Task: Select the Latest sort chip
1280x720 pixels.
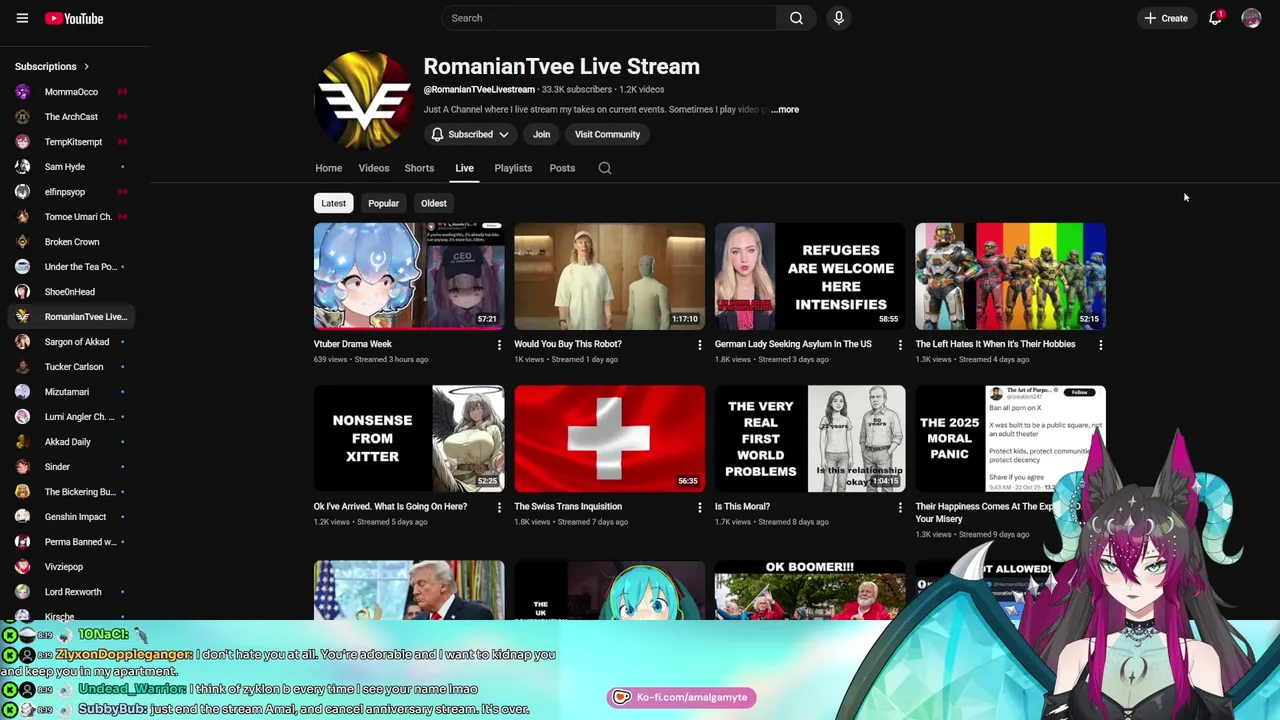Action: [333, 203]
